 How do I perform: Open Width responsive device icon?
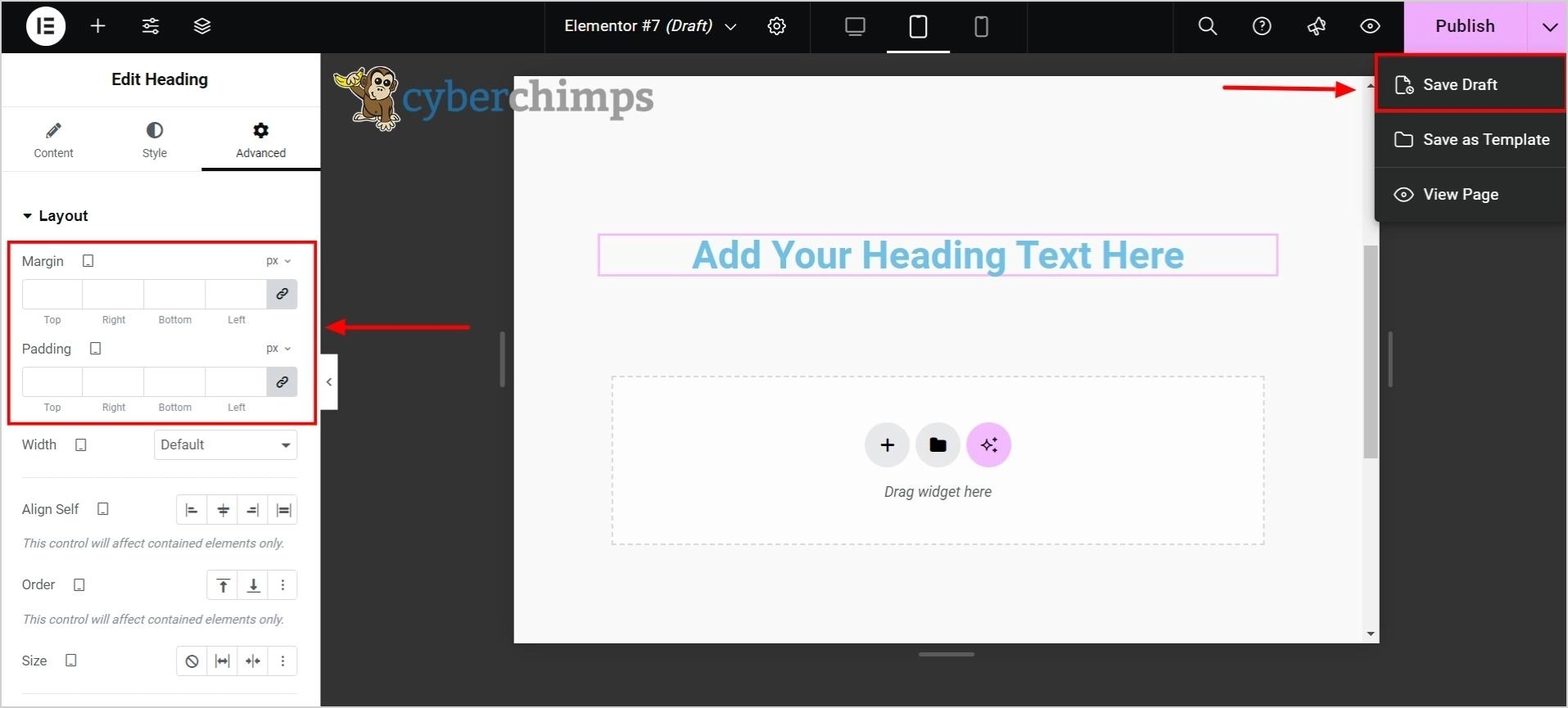coord(80,445)
